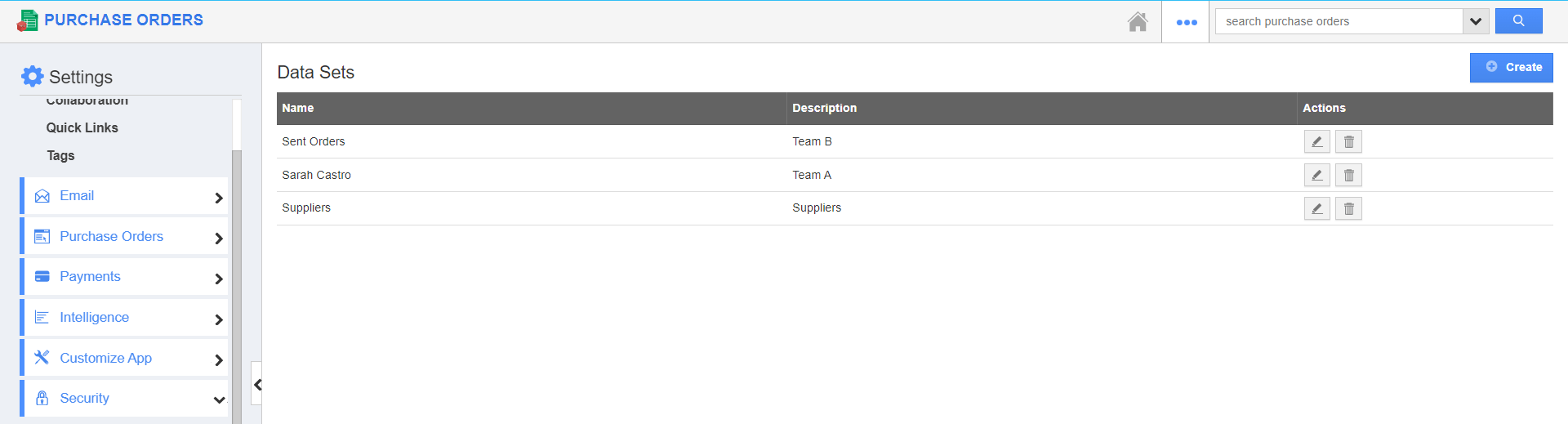Edit the Sent Orders data set
This screenshot has width=1568, height=424.
(1316, 142)
